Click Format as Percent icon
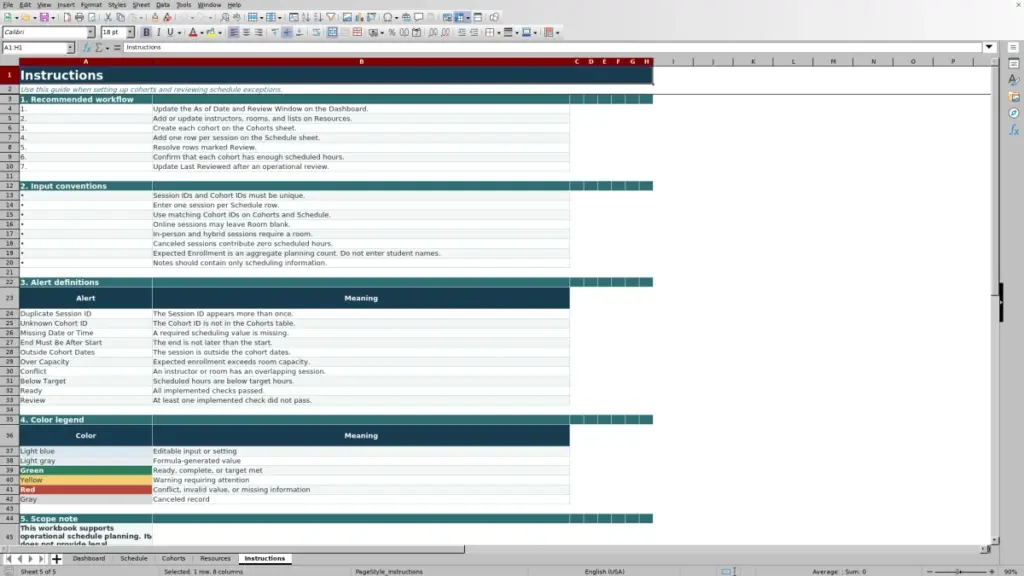The height and width of the screenshot is (576, 1024). (392, 32)
